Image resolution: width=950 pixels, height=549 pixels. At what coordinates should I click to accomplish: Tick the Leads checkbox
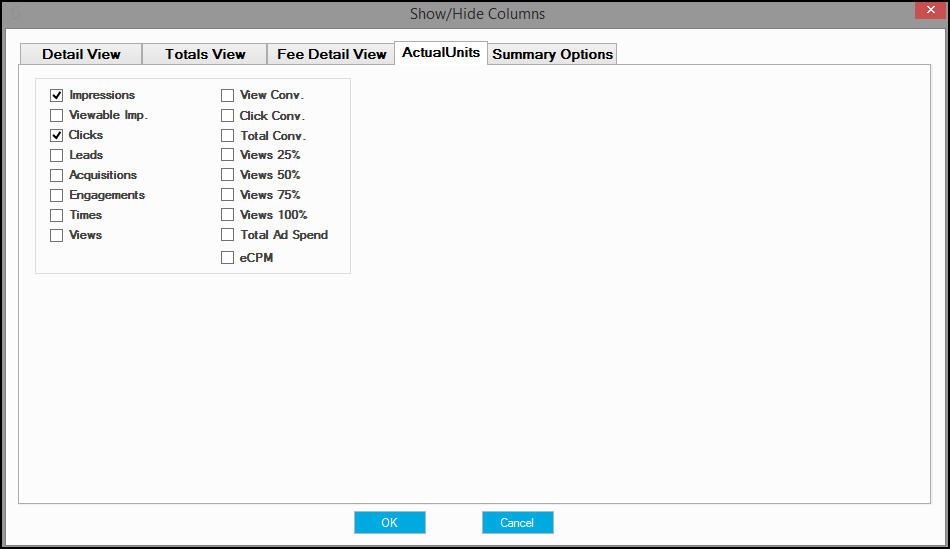pos(56,155)
